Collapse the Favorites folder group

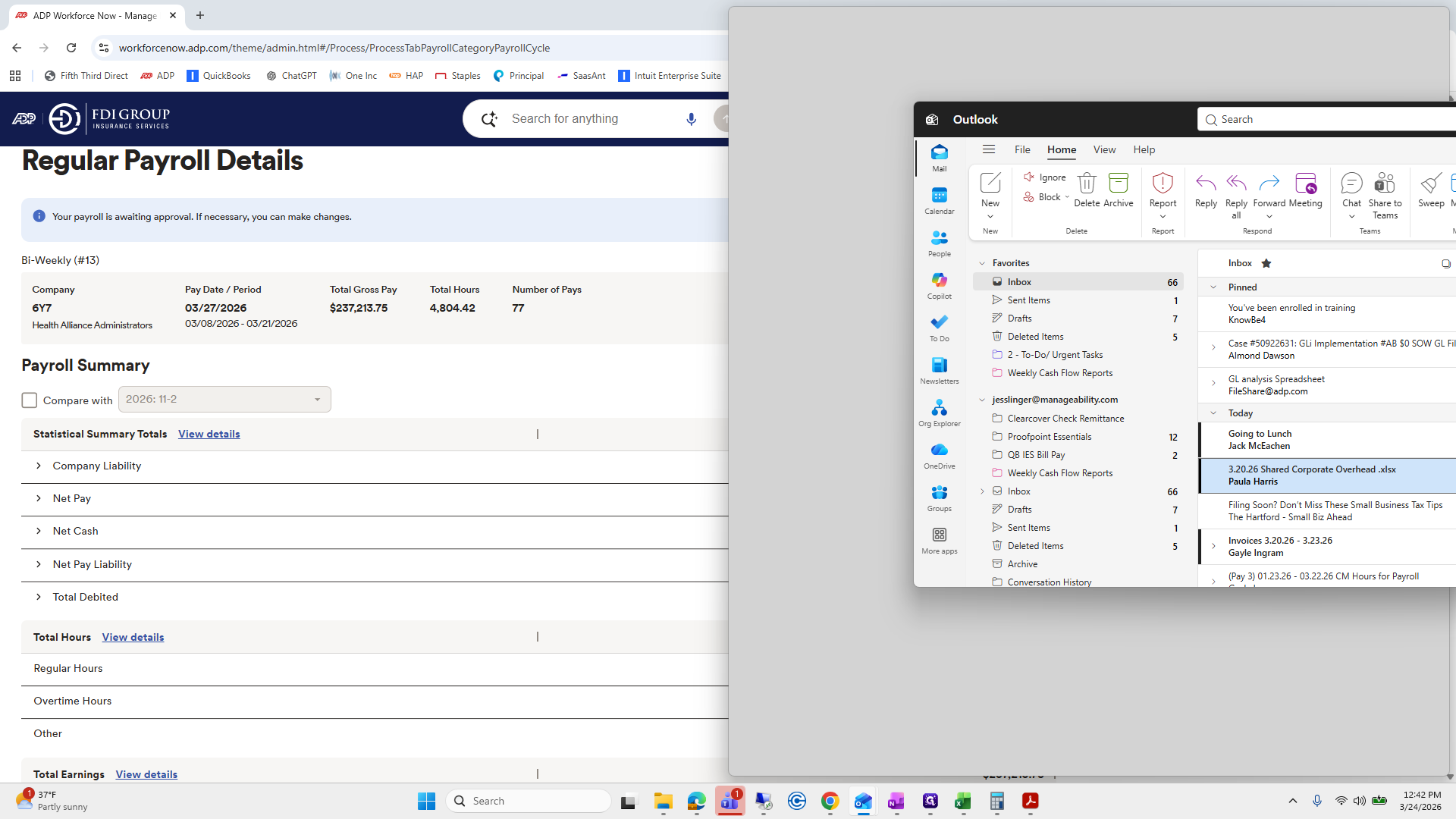(x=982, y=263)
